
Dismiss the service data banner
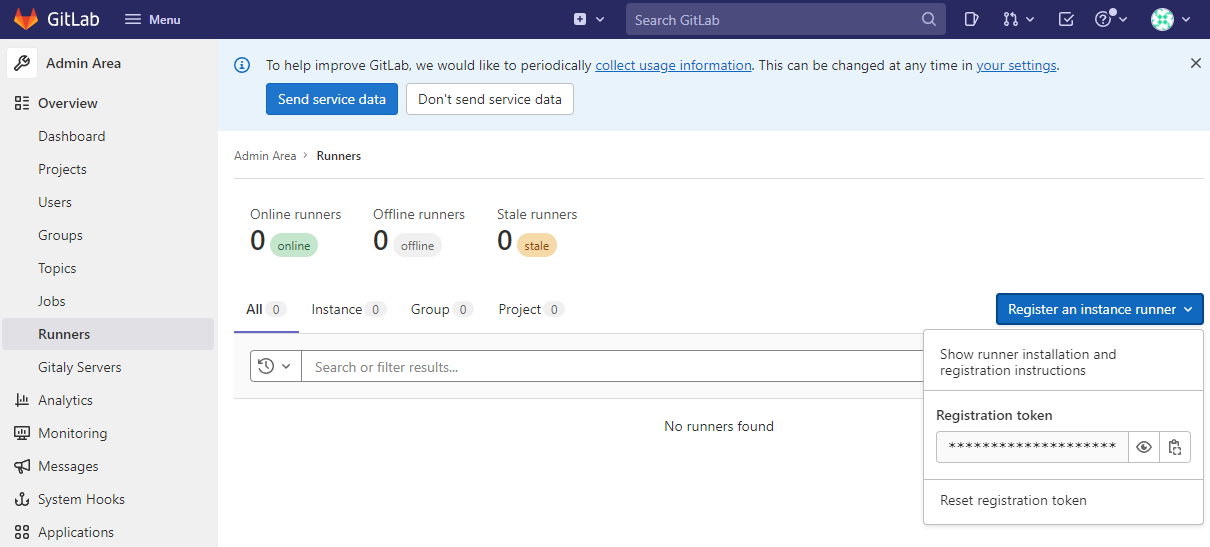pos(1195,63)
